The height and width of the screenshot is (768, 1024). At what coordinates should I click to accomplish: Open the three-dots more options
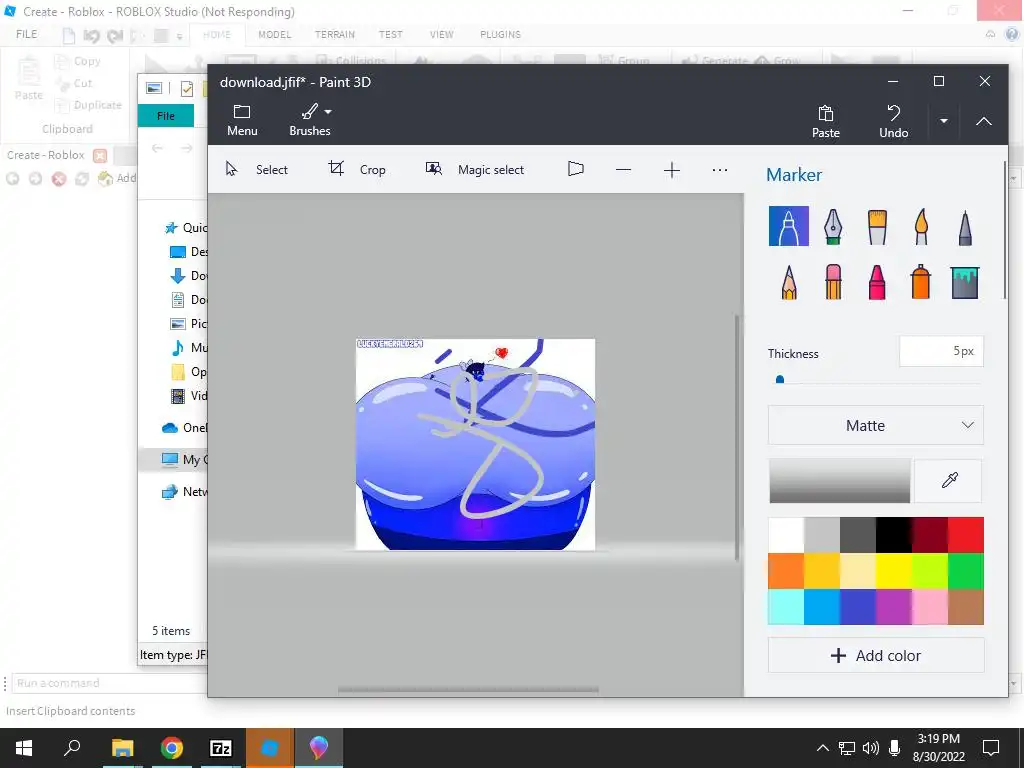click(x=720, y=170)
